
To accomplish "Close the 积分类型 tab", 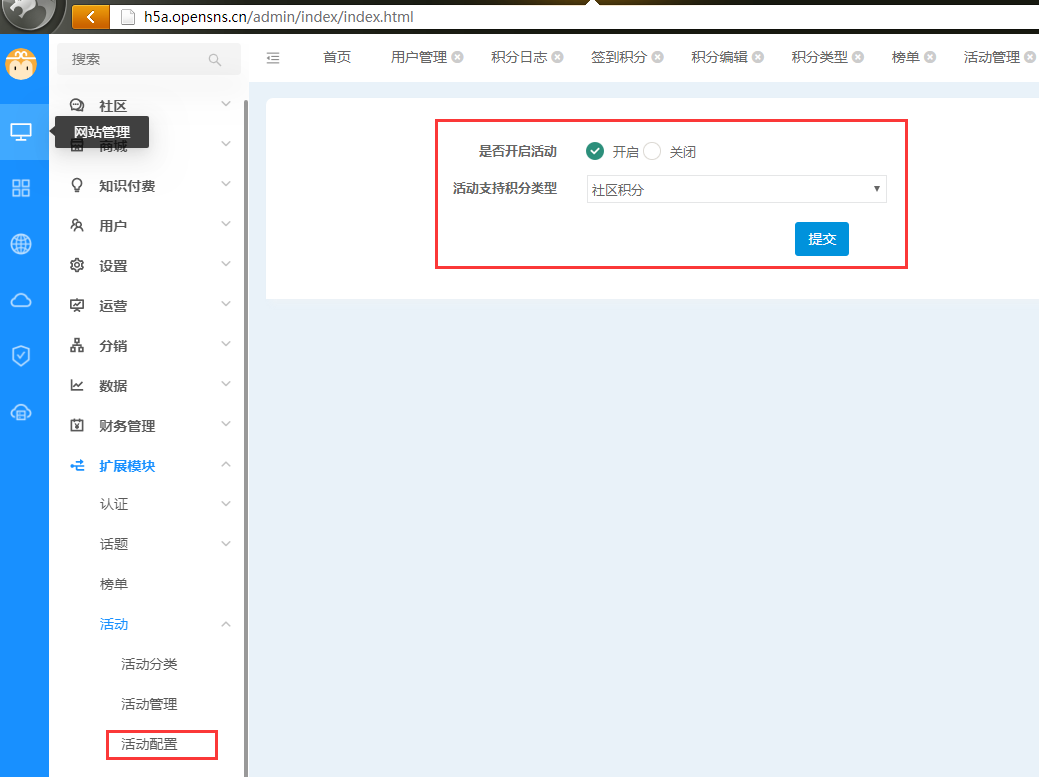I will pos(858,57).
